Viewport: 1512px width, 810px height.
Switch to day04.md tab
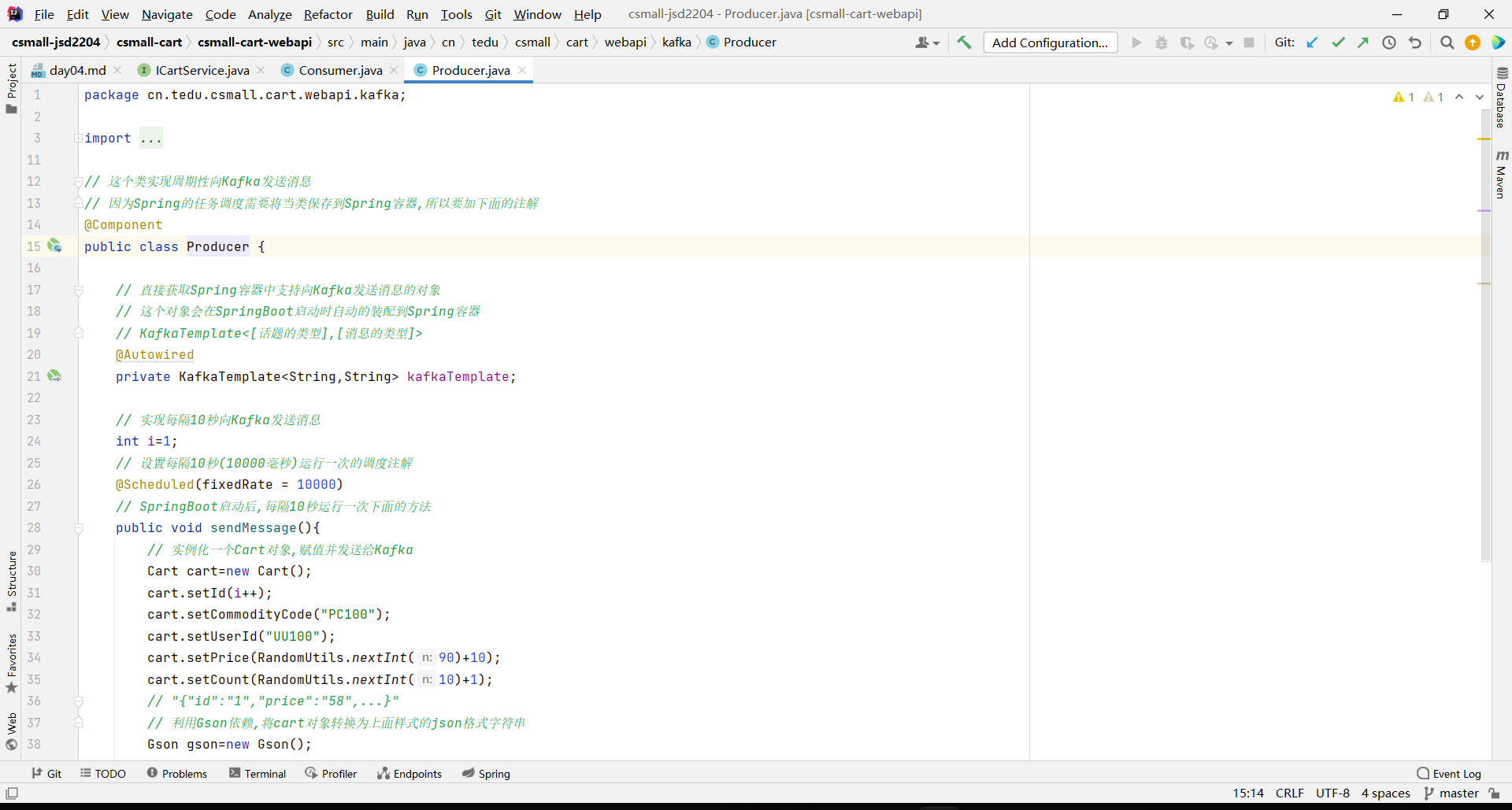(x=77, y=70)
